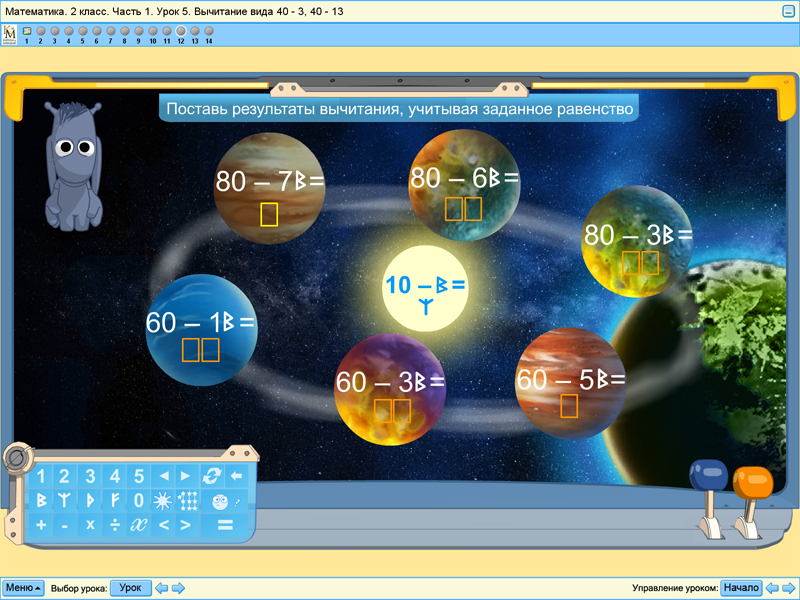Click the division sign key
The width and height of the screenshot is (800, 600).
114,524
